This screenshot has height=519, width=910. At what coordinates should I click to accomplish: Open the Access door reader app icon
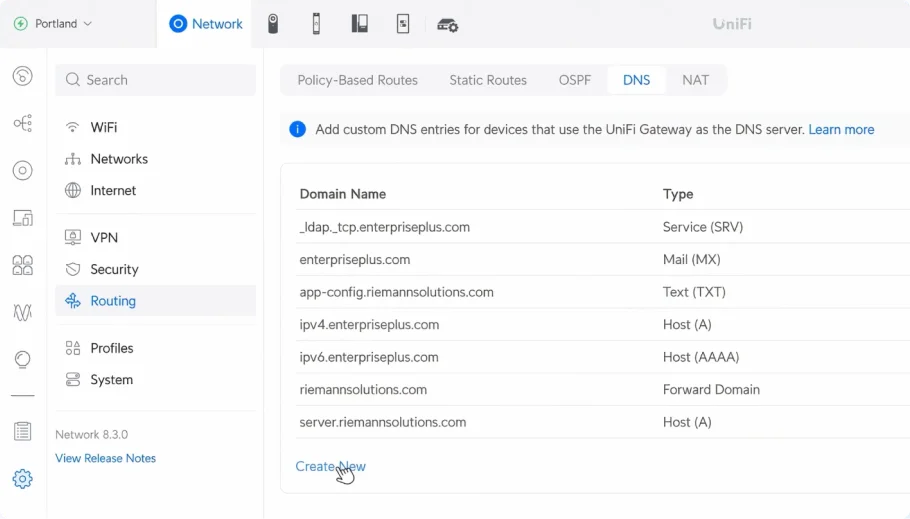tap(316, 24)
